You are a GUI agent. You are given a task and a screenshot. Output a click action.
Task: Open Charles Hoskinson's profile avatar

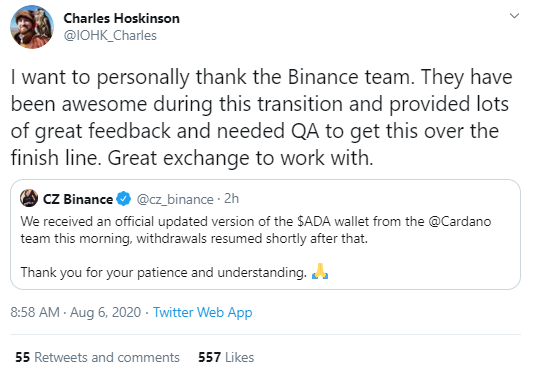point(32,27)
